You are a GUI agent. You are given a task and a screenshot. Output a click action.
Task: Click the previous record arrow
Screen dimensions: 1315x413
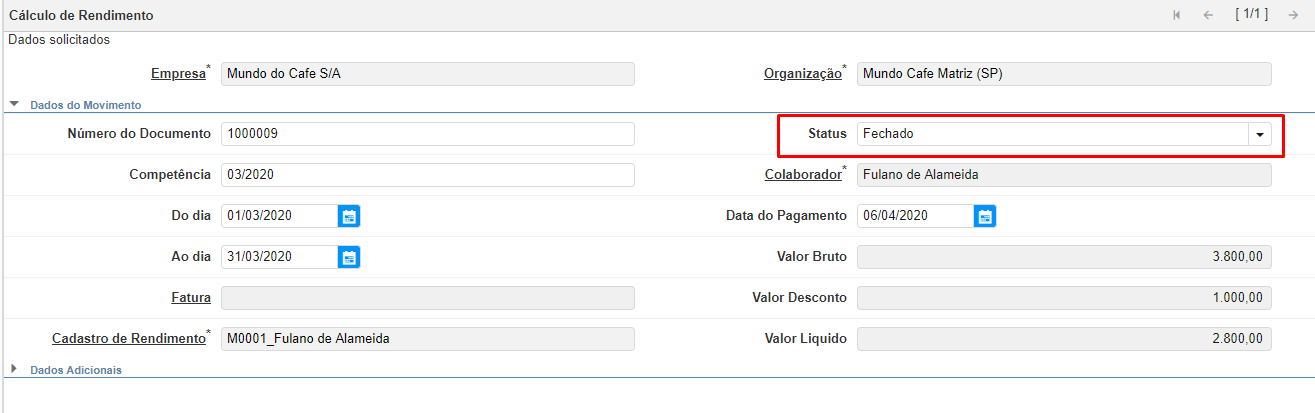pyautogui.click(x=1208, y=15)
